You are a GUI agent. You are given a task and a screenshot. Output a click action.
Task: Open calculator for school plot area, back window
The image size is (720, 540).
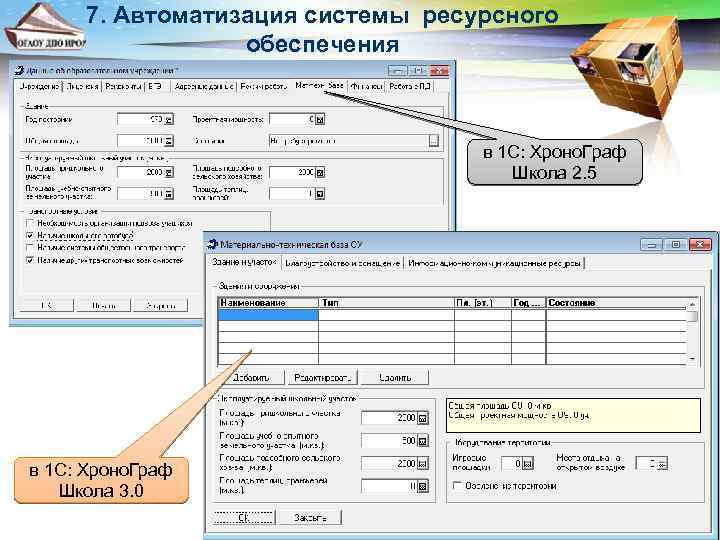(x=169, y=172)
